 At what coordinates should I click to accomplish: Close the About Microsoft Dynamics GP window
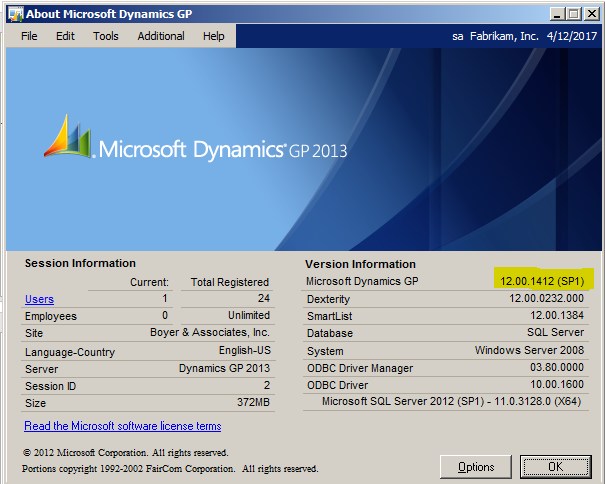click(591, 14)
